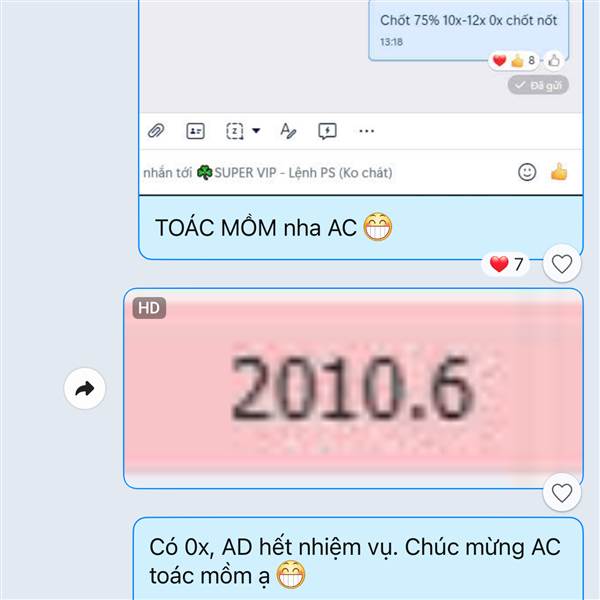Toggle heart reaction on the 2010.6 image
Viewport: 600px width, 600px height.
(562, 492)
